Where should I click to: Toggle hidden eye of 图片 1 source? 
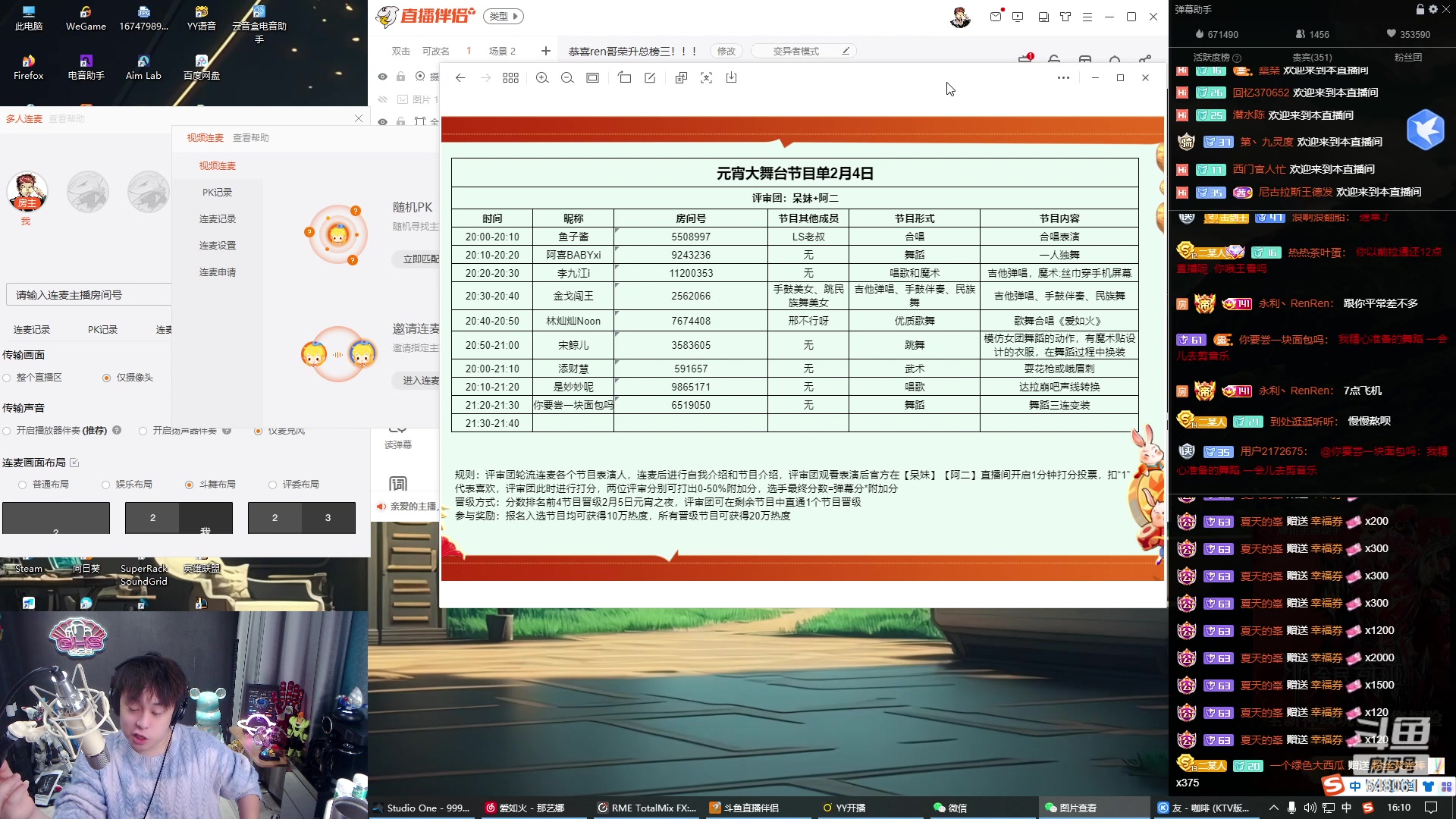(382, 99)
